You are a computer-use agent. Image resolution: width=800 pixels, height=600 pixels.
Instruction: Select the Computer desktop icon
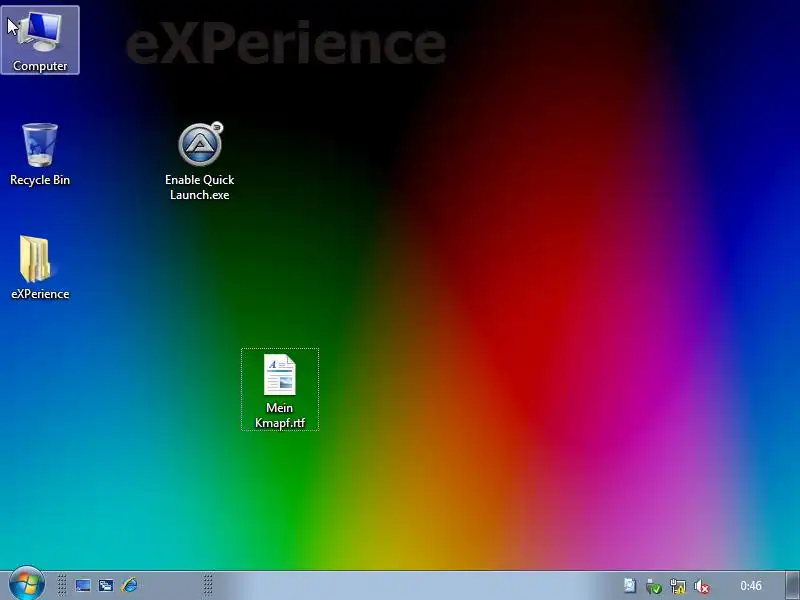coord(40,40)
